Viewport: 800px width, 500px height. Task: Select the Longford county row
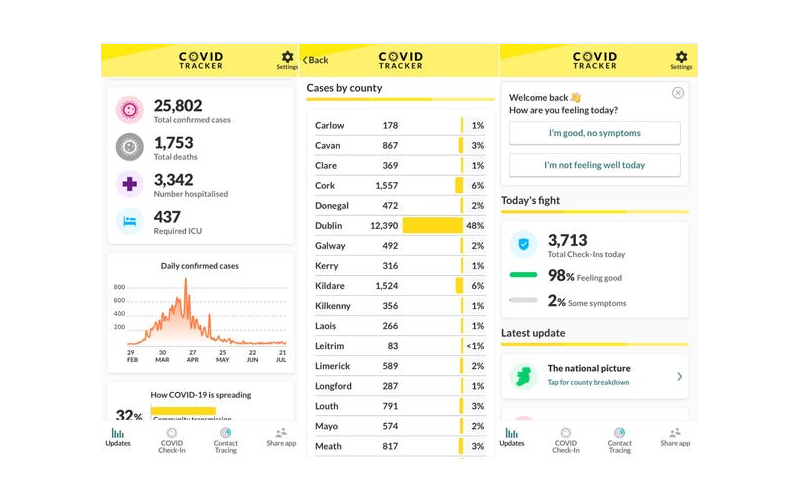tap(401, 386)
